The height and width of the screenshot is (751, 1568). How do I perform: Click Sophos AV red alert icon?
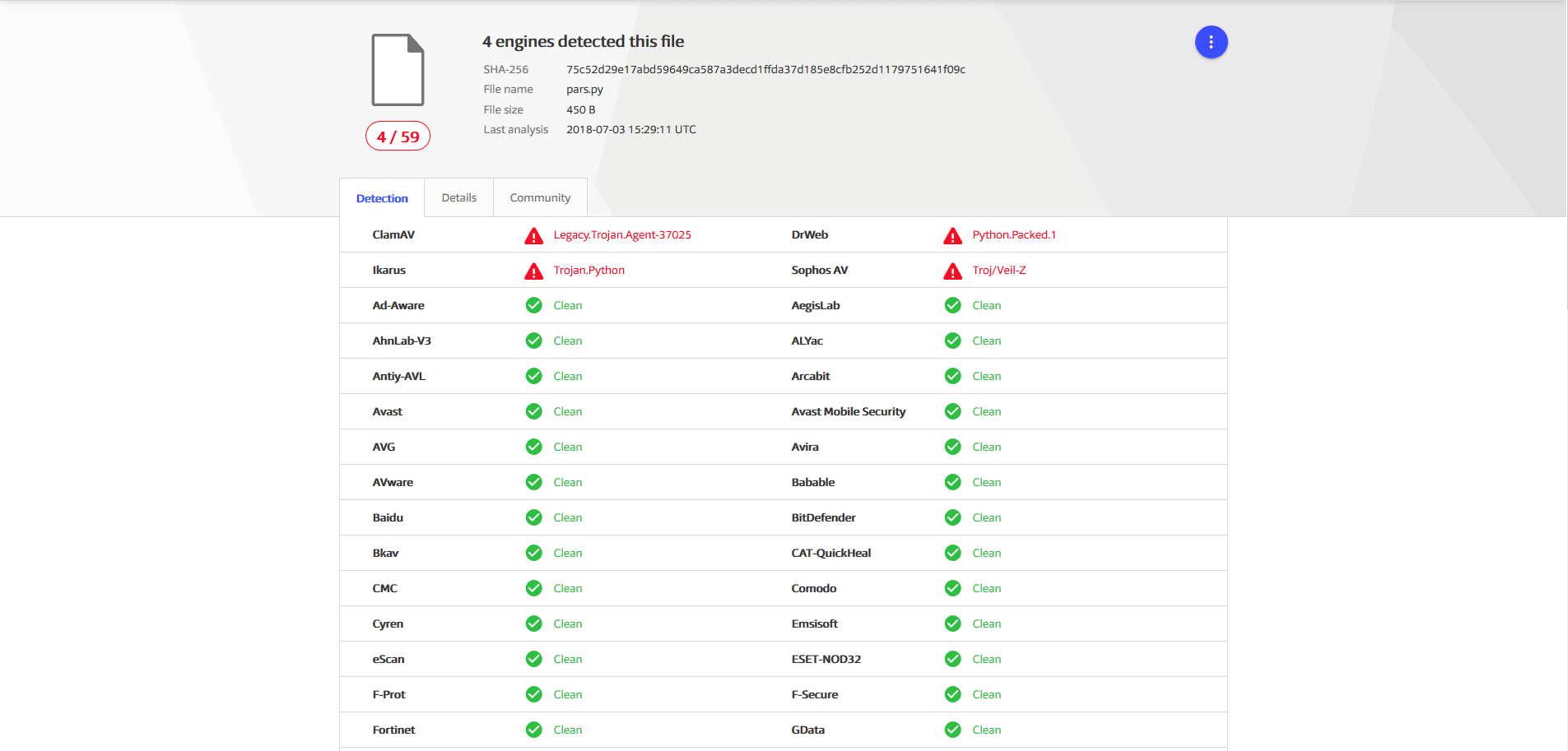click(953, 271)
